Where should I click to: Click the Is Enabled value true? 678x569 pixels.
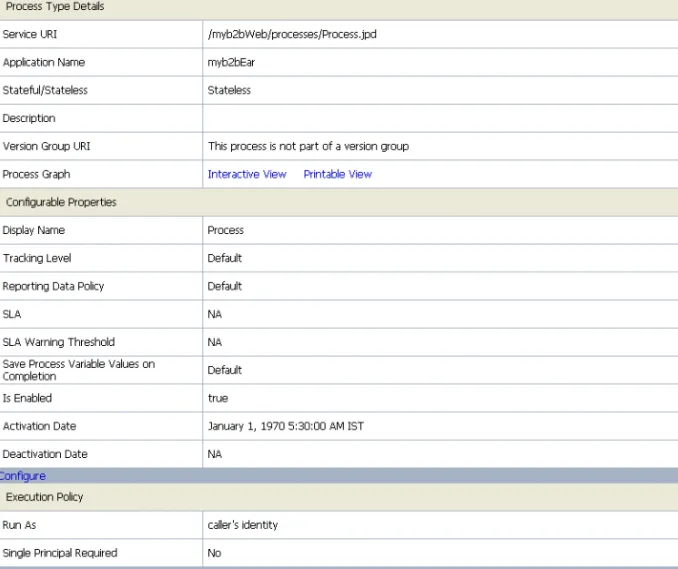[218, 398]
